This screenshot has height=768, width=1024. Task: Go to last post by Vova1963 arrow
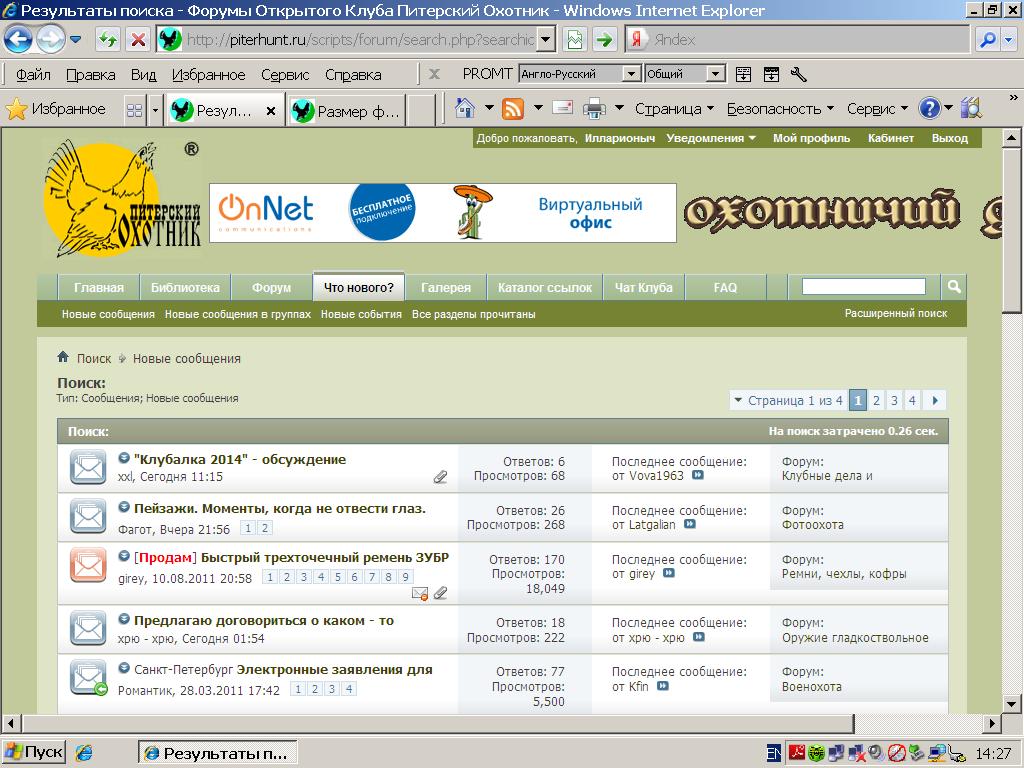click(698, 476)
